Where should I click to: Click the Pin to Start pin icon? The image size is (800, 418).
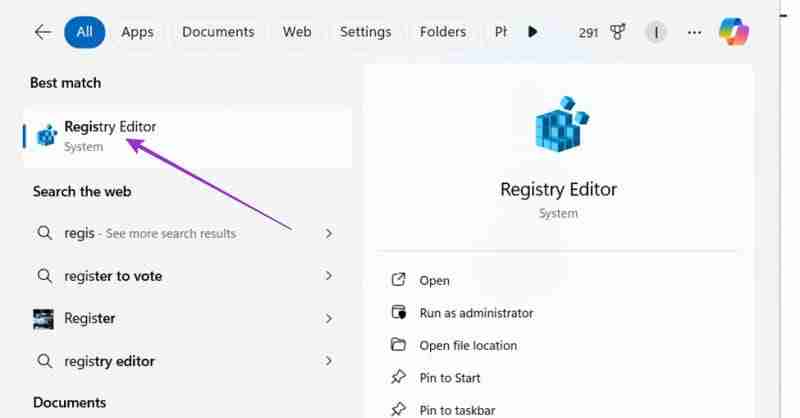398,377
